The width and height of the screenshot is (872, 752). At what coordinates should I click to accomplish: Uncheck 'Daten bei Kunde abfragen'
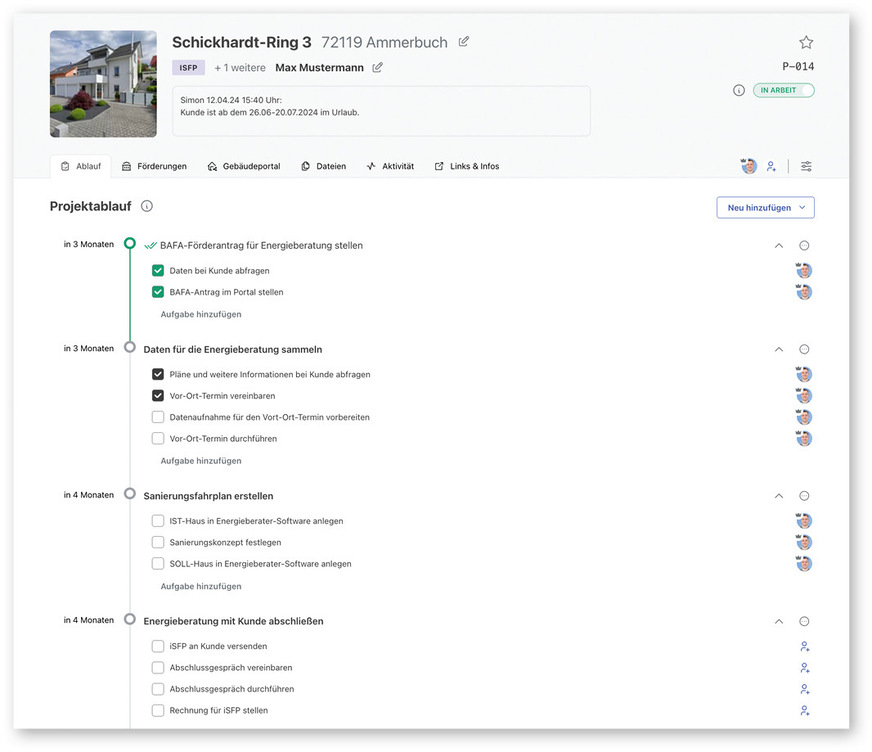pyautogui.click(x=157, y=270)
